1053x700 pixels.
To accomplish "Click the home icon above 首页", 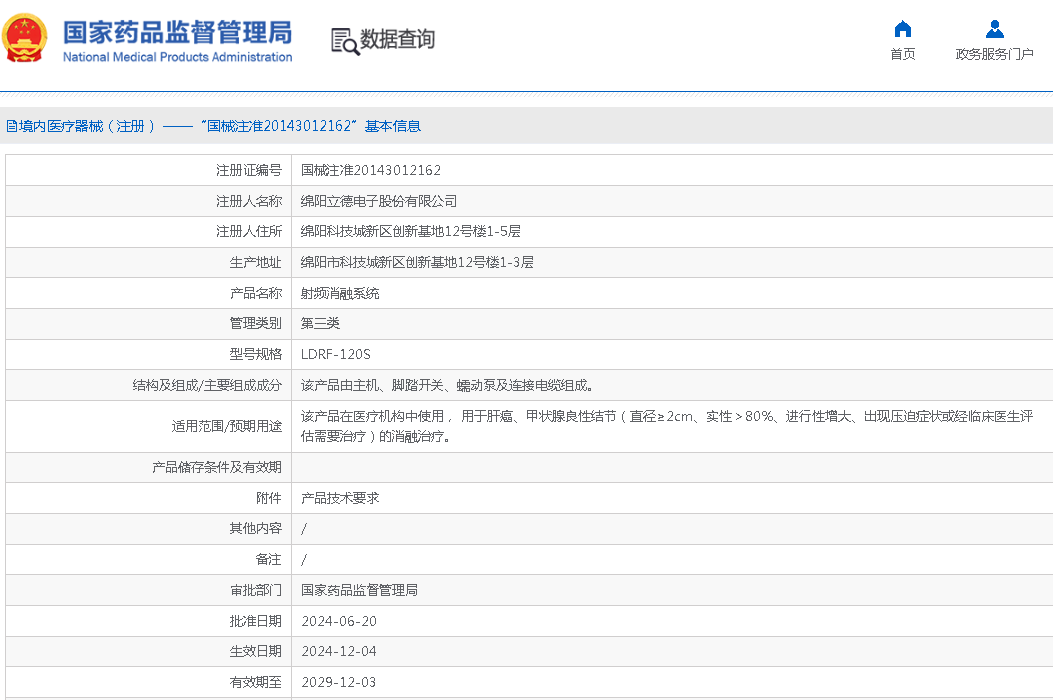I will click(x=902, y=28).
